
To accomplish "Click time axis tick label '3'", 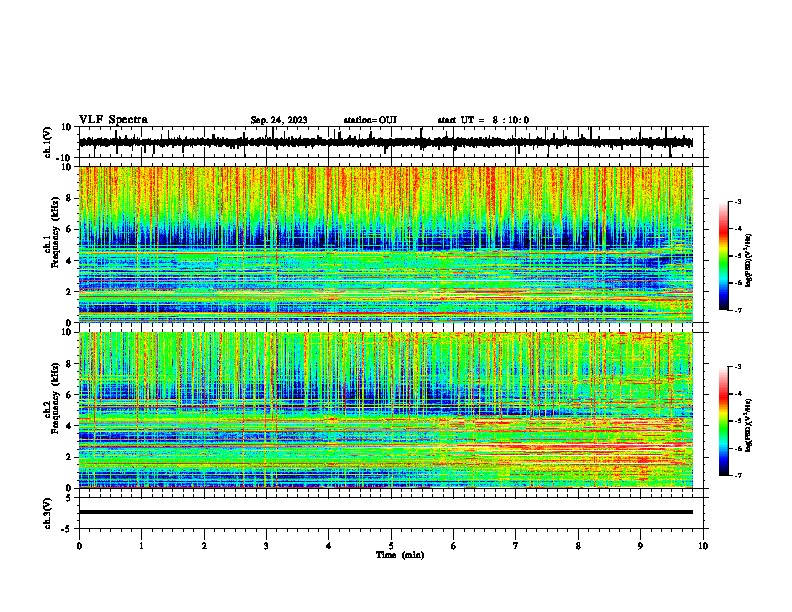I will coord(266,546).
